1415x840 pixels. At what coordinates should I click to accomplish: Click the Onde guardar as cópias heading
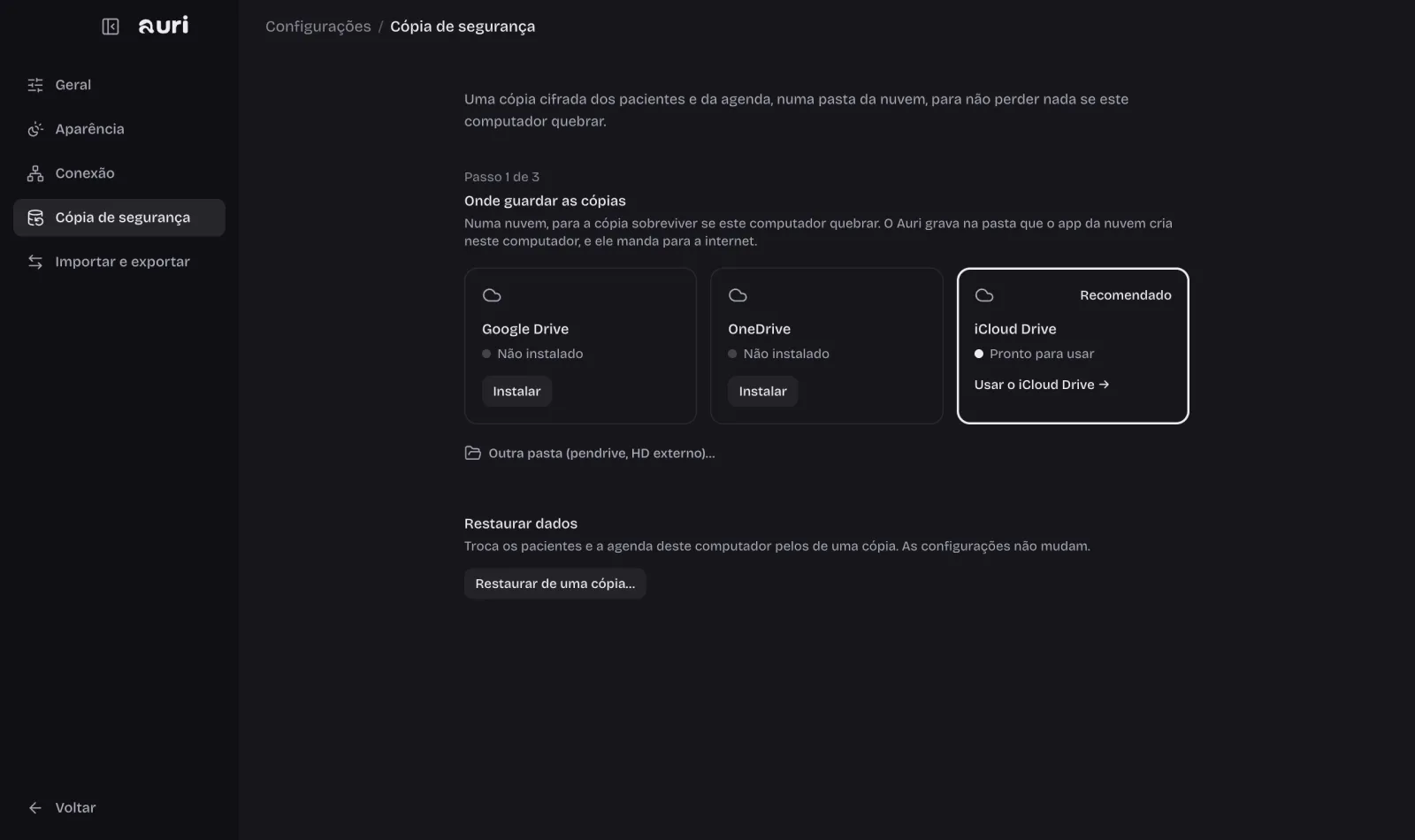545,201
